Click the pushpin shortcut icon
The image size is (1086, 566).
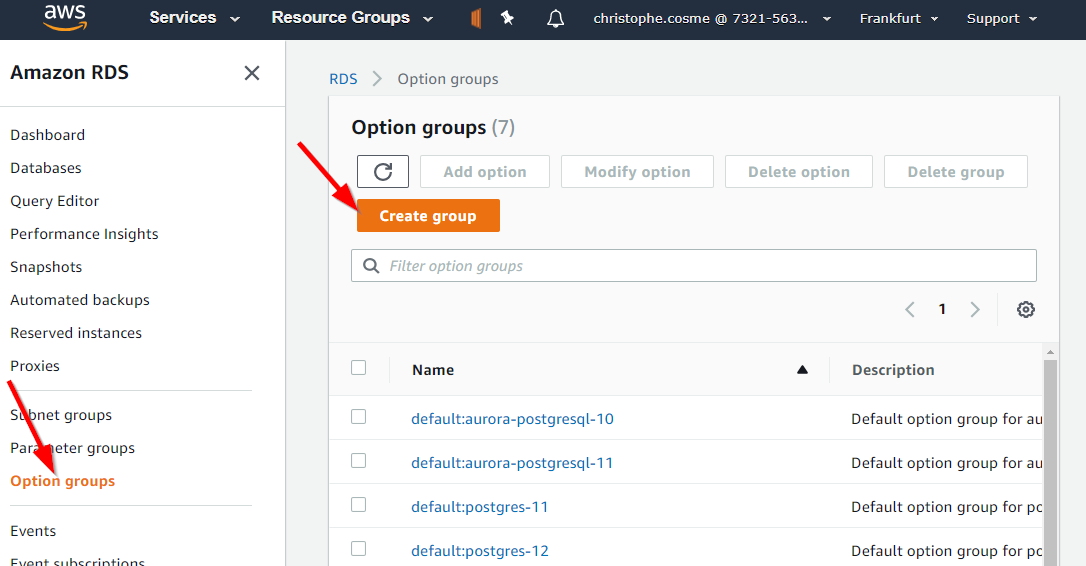click(508, 18)
